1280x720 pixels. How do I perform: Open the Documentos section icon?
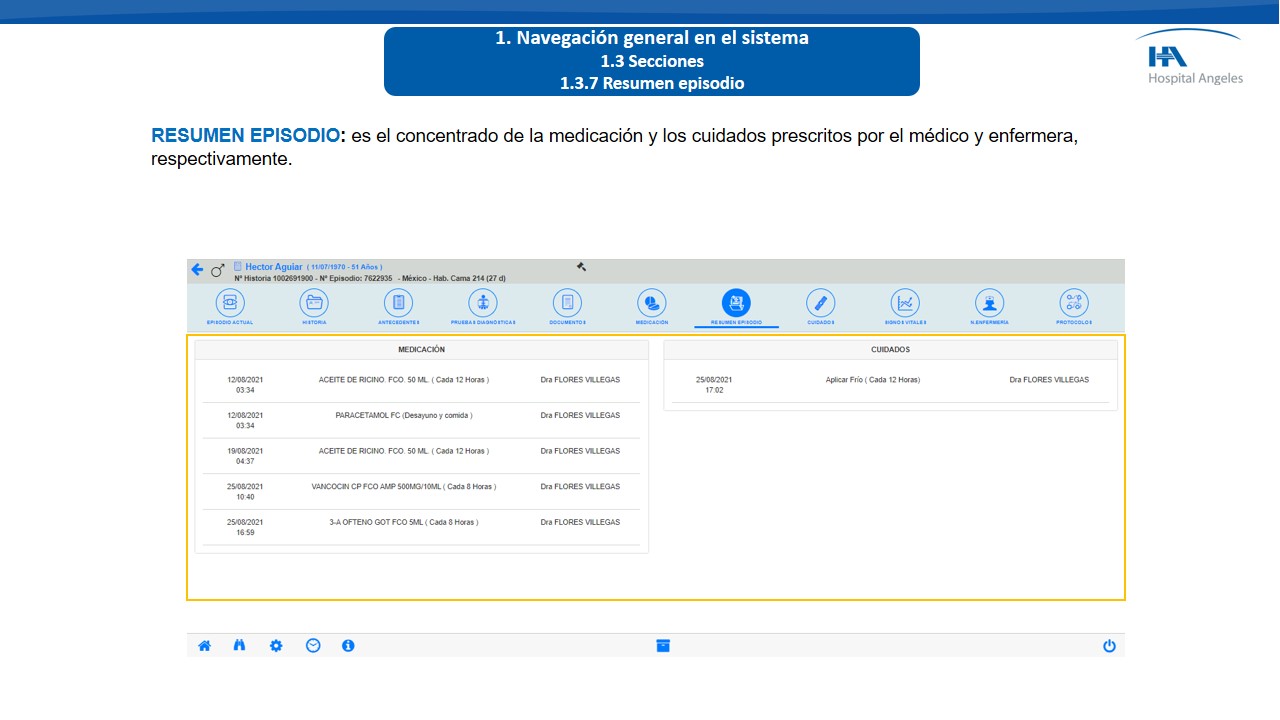(567, 303)
